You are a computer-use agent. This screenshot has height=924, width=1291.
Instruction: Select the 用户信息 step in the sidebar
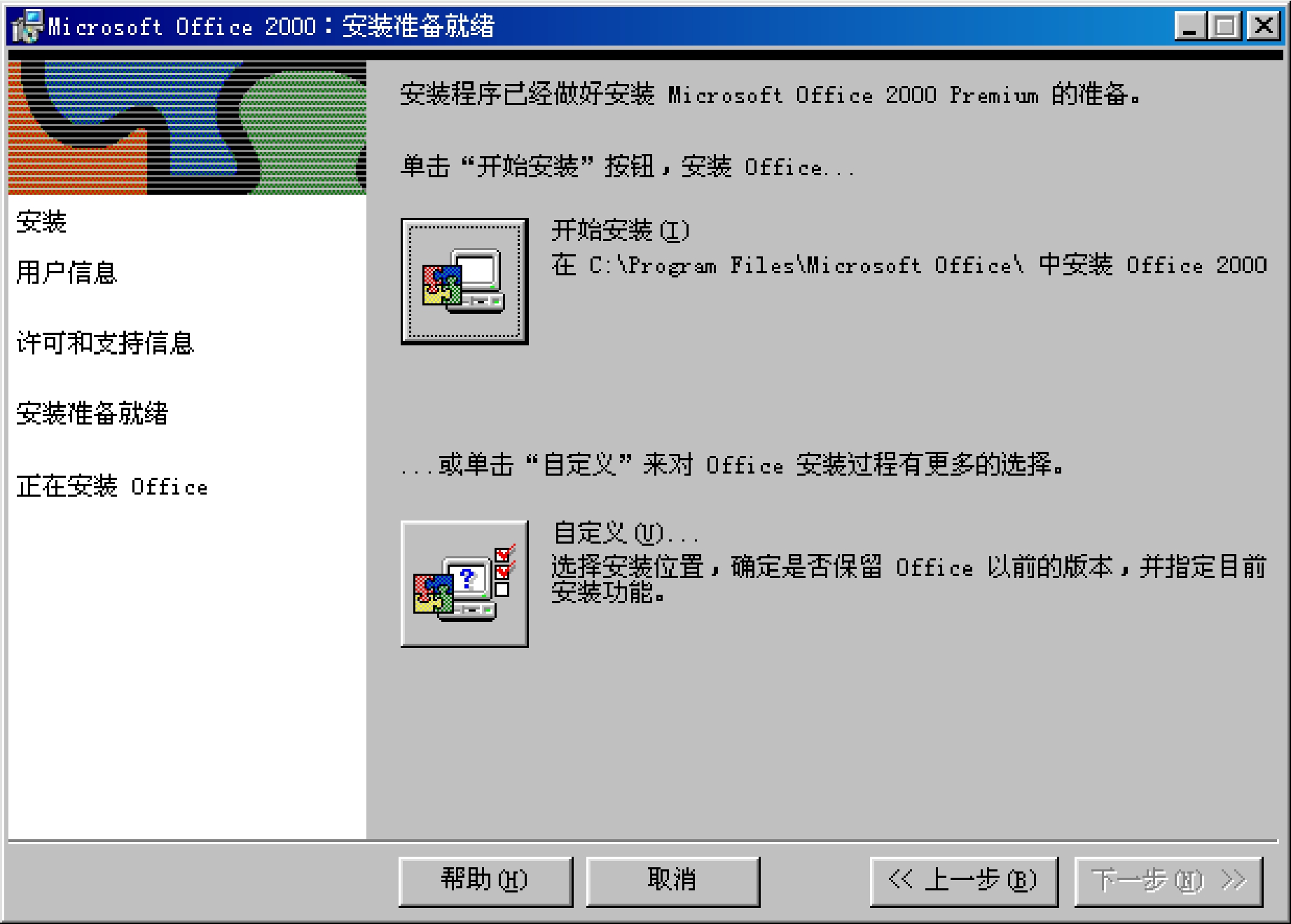tap(67, 273)
